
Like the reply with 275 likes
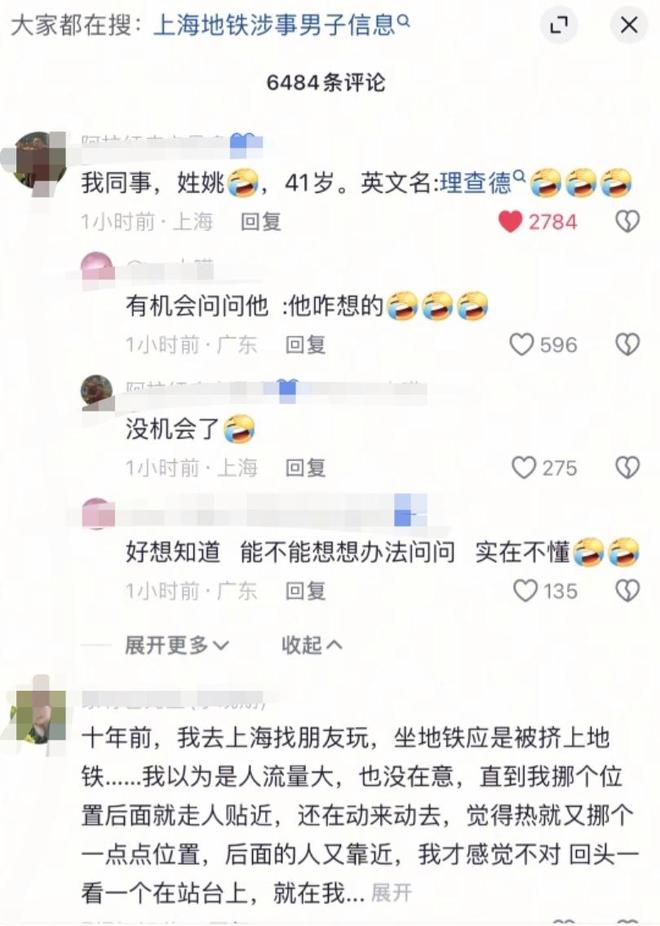[523, 468]
